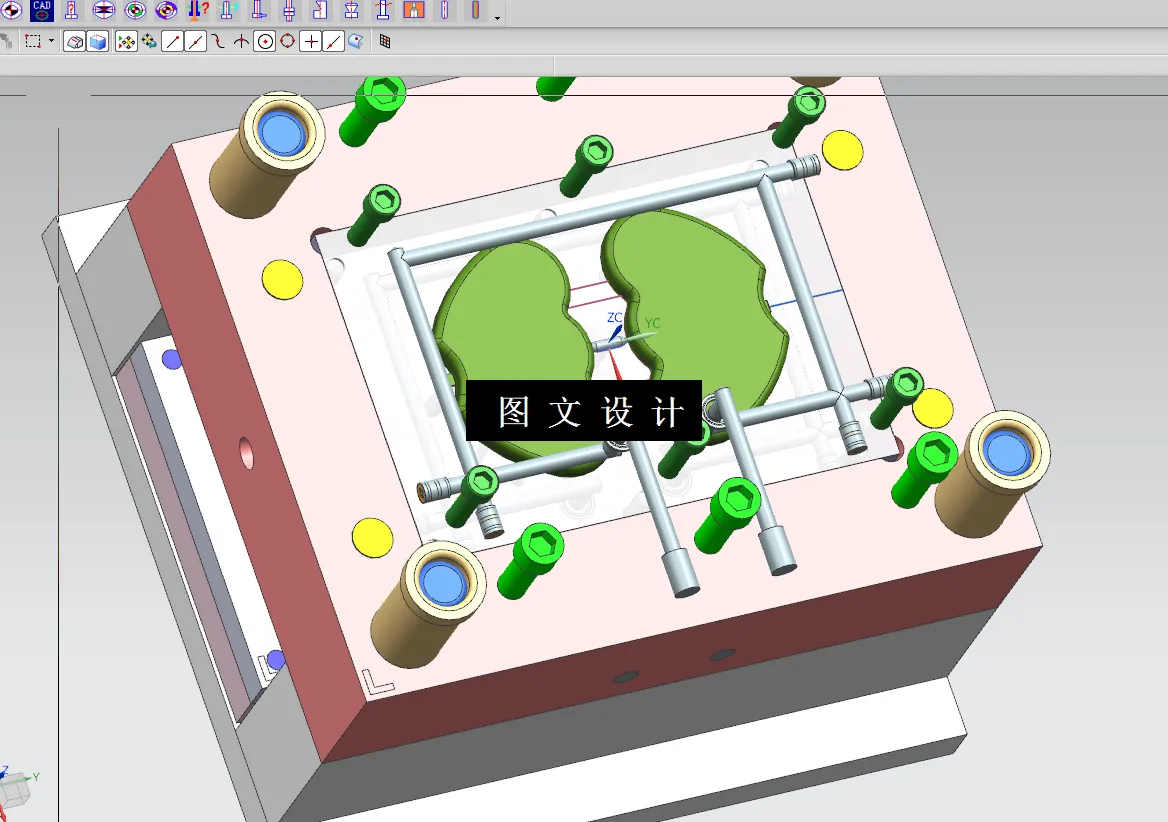This screenshot has width=1168, height=822.
Task: Click the Point on Surface icon with red dot
Action: click(x=357, y=41)
